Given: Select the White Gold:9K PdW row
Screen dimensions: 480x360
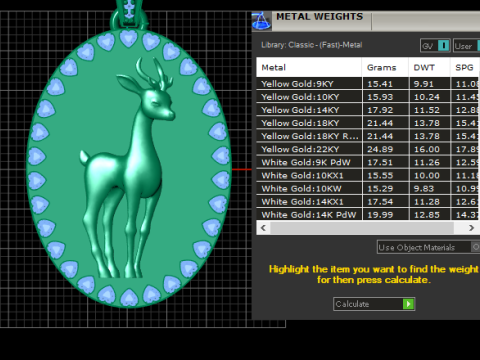Looking at the screenshot, I should tap(368, 162).
